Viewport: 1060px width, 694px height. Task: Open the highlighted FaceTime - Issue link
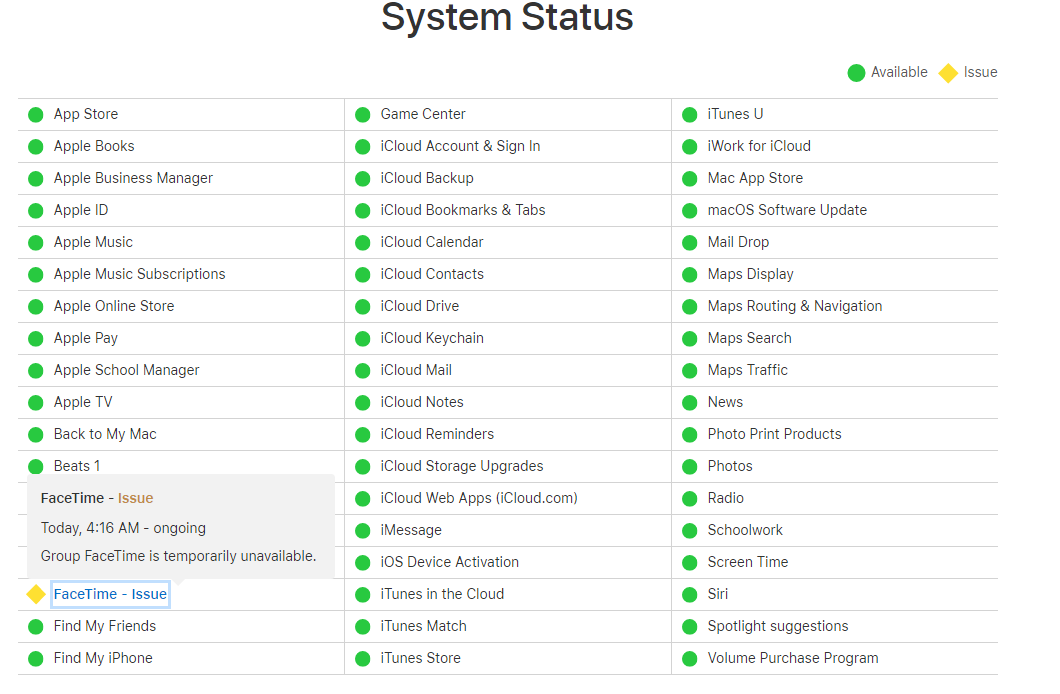(x=110, y=594)
